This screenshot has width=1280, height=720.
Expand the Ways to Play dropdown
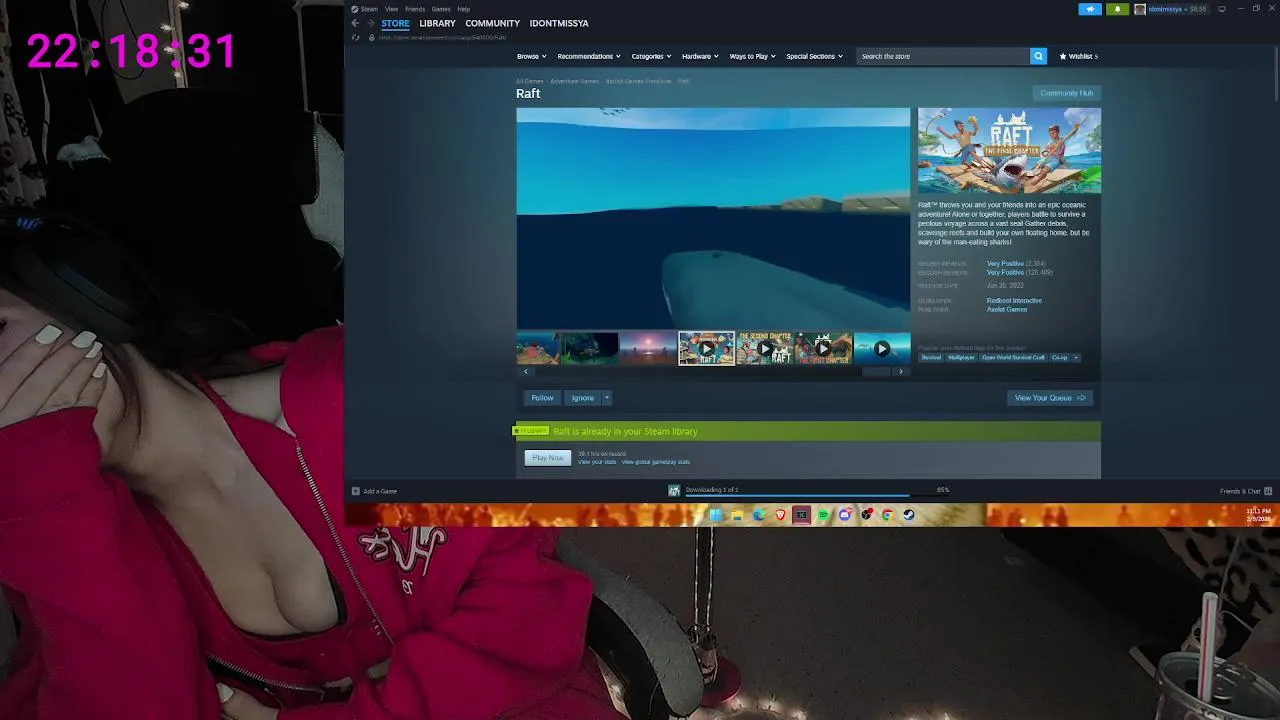click(753, 56)
